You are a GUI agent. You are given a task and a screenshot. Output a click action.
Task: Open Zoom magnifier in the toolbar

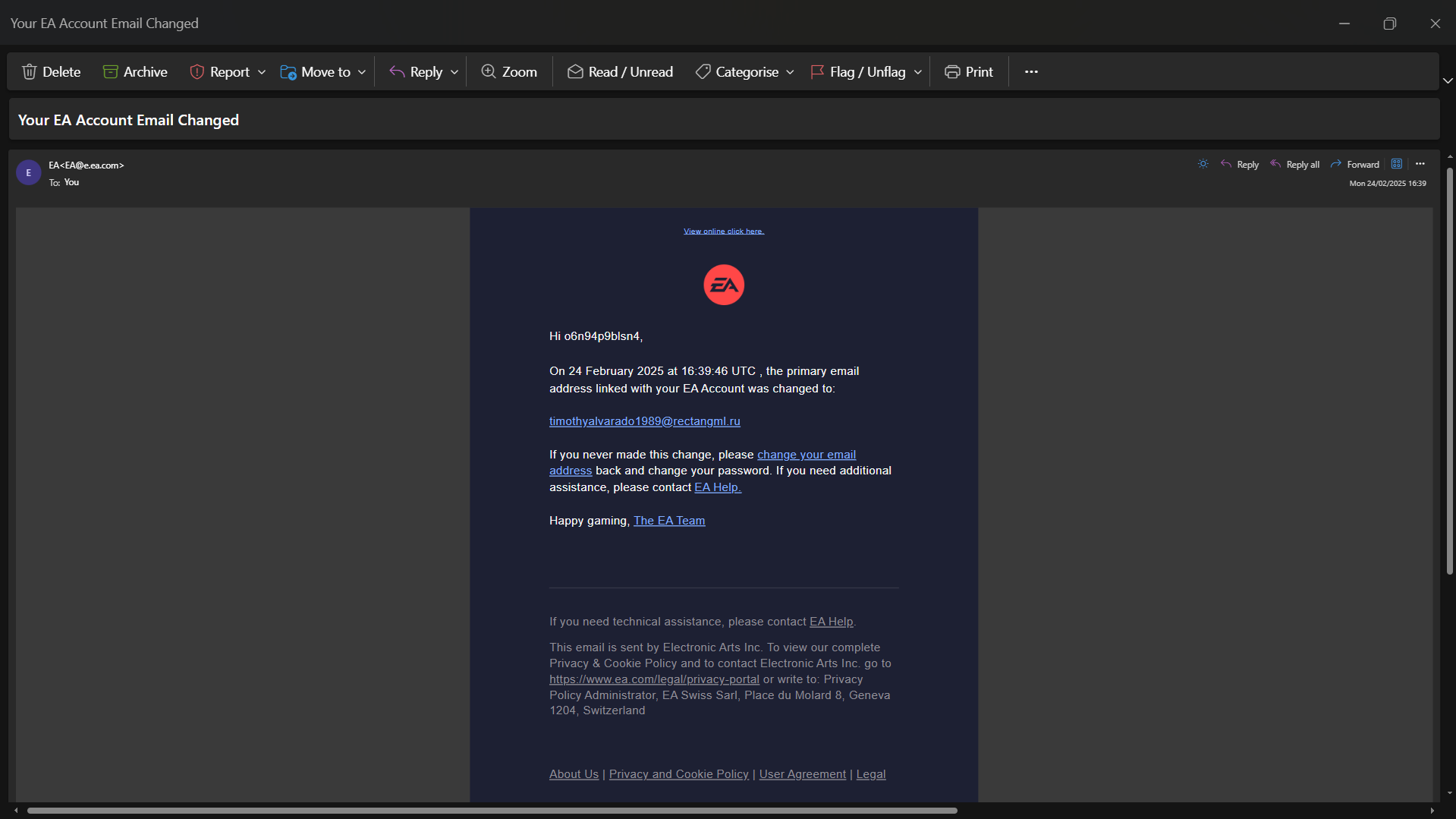click(x=489, y=72)
